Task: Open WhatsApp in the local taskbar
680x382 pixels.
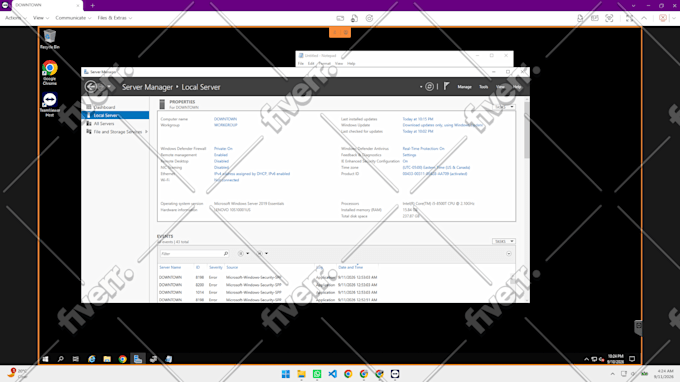Action: 317,374
